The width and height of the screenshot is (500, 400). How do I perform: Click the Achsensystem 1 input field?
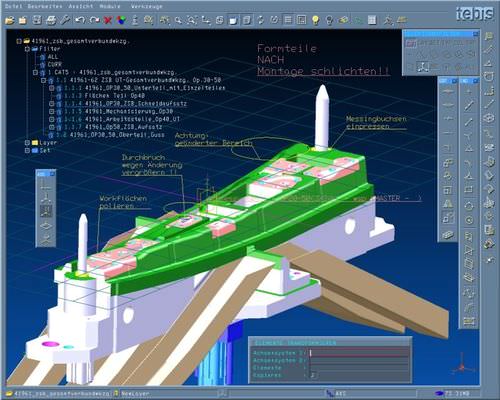click(359, 353)
